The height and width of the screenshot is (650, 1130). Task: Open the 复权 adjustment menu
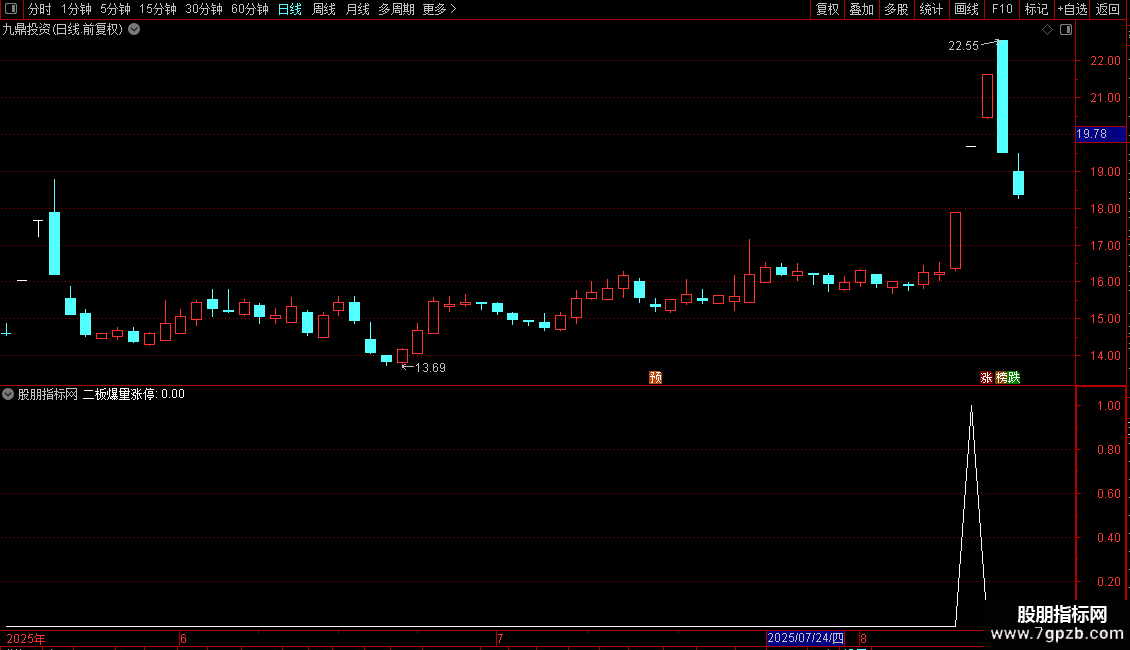[x=827, y=9]
